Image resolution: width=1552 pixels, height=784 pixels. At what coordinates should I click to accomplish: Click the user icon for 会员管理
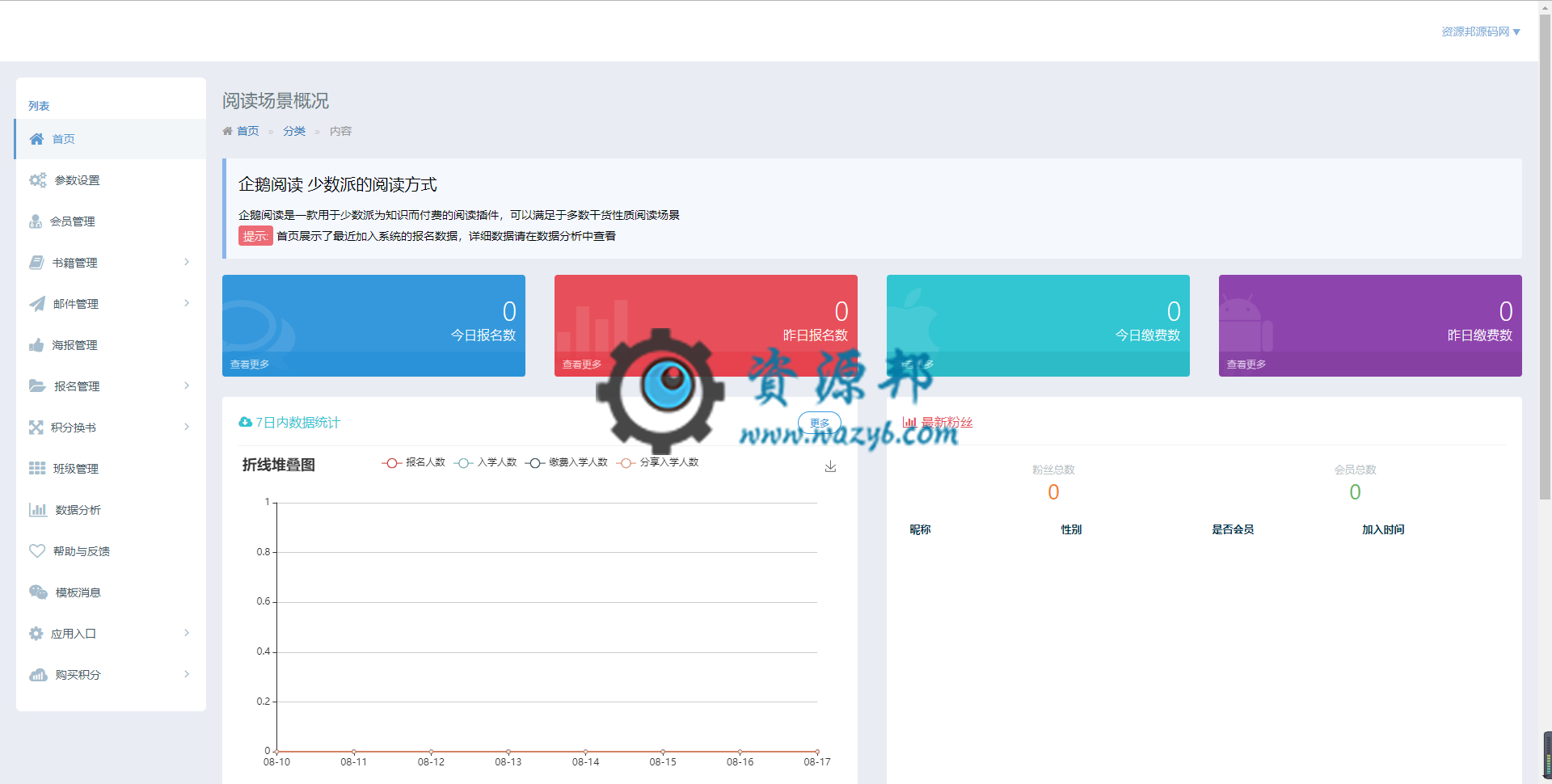(36, 221)
